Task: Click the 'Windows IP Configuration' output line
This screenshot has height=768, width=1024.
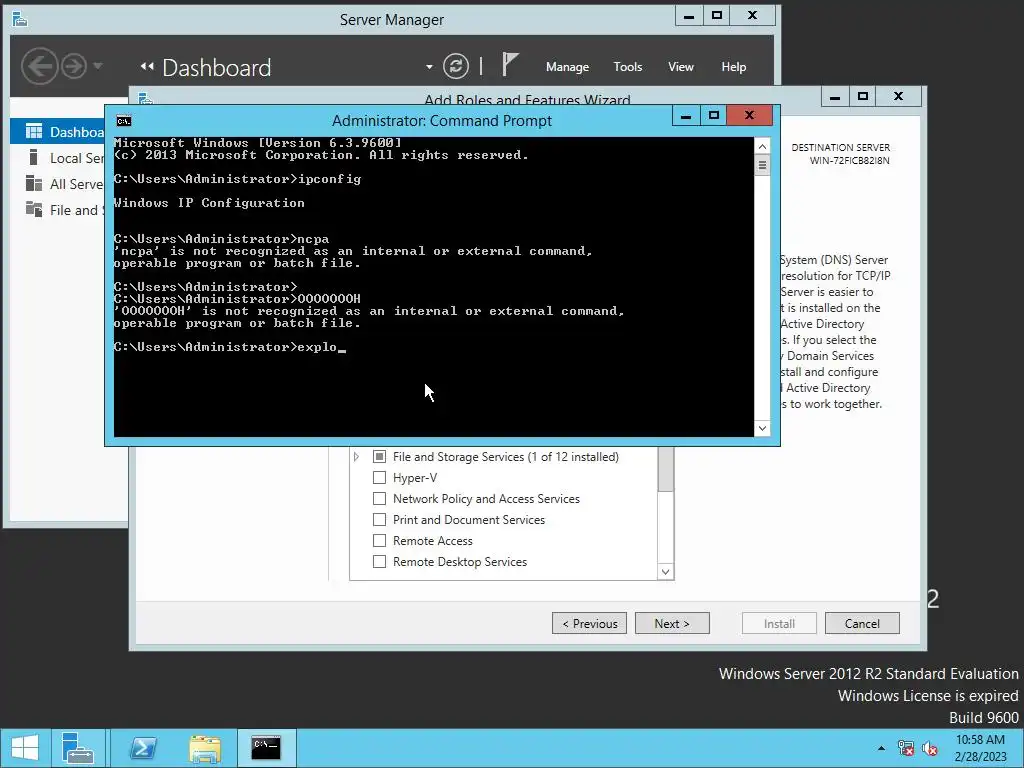Action: (x=209, y=202)
